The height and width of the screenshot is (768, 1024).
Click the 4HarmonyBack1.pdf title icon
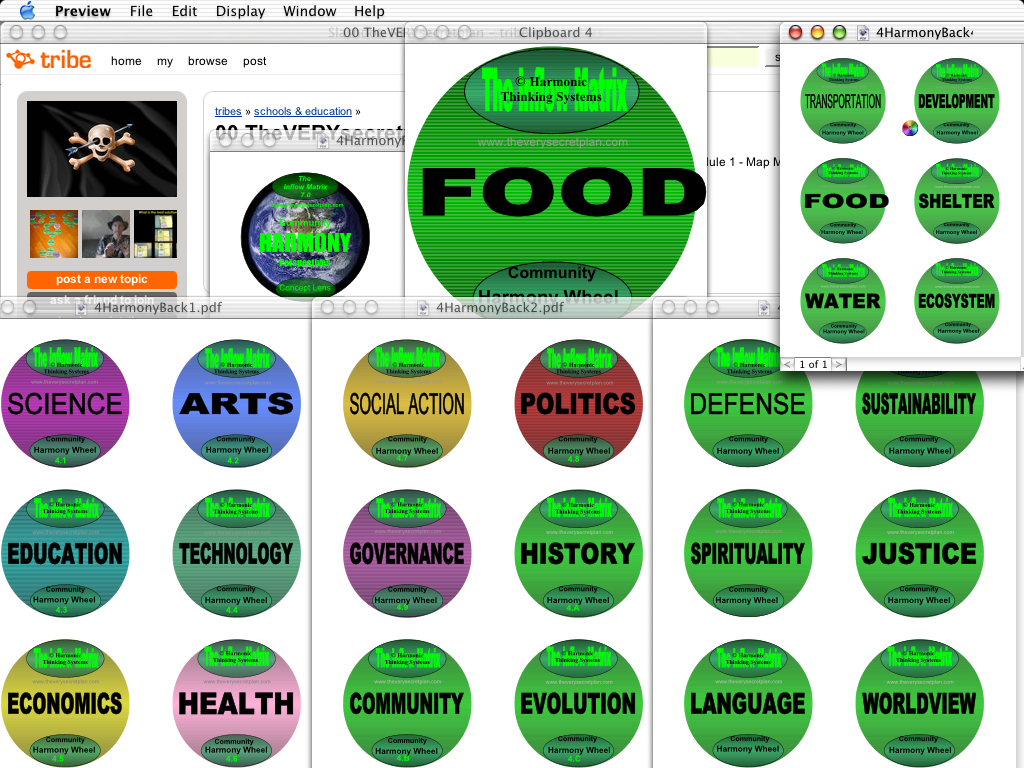(x=80, y=308)
